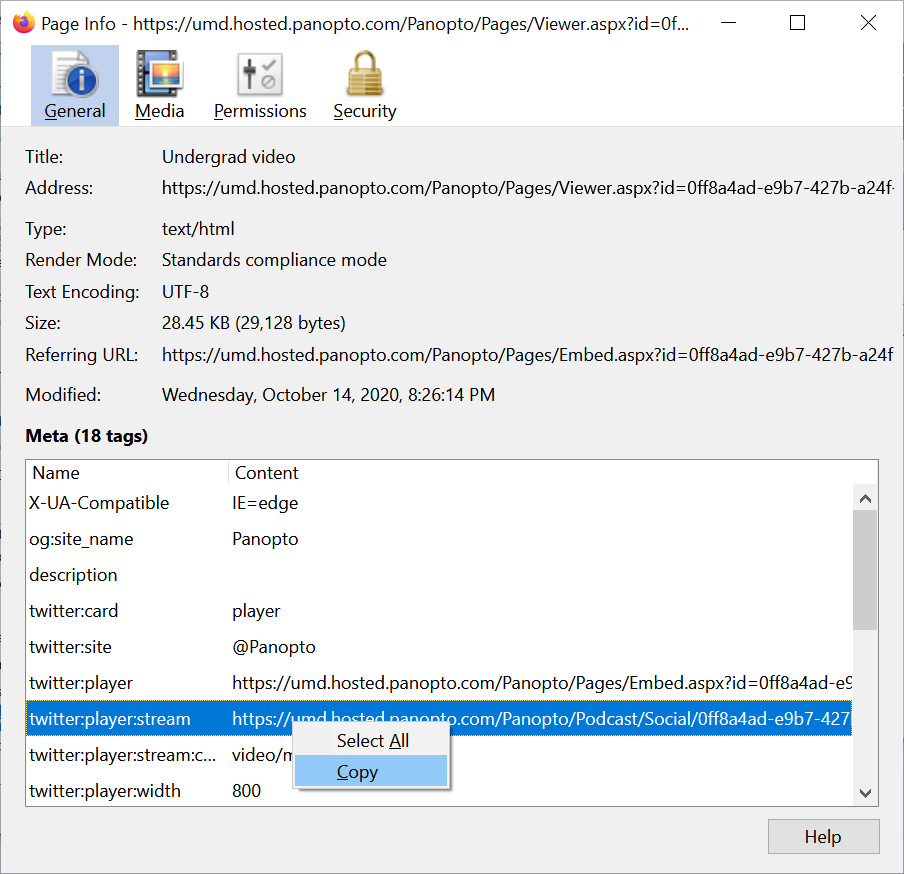Click the 'Meta (18 tags)' heading
Screen dimensions: 904x874
86,436
